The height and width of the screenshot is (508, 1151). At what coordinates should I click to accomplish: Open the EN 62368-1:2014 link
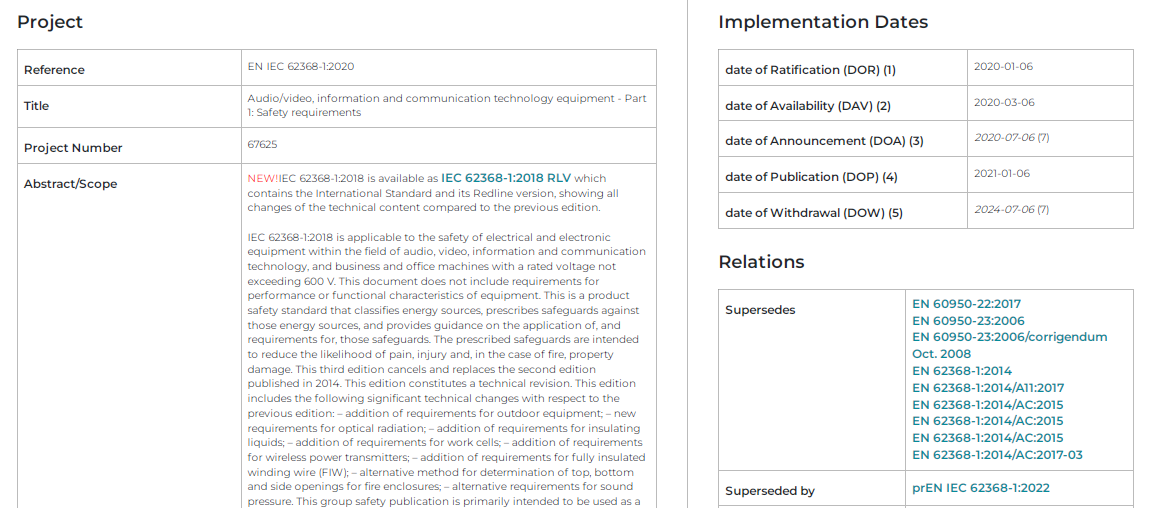coord(962,371)
